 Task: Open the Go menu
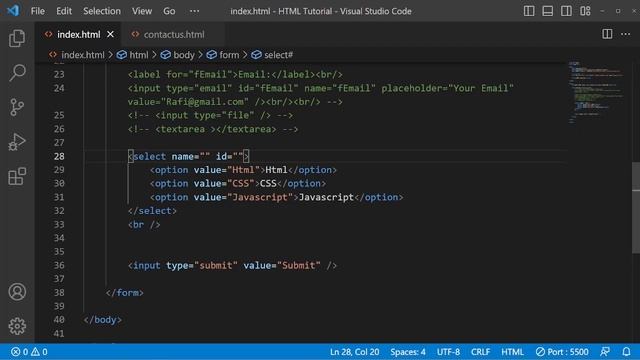click(169, 11)
